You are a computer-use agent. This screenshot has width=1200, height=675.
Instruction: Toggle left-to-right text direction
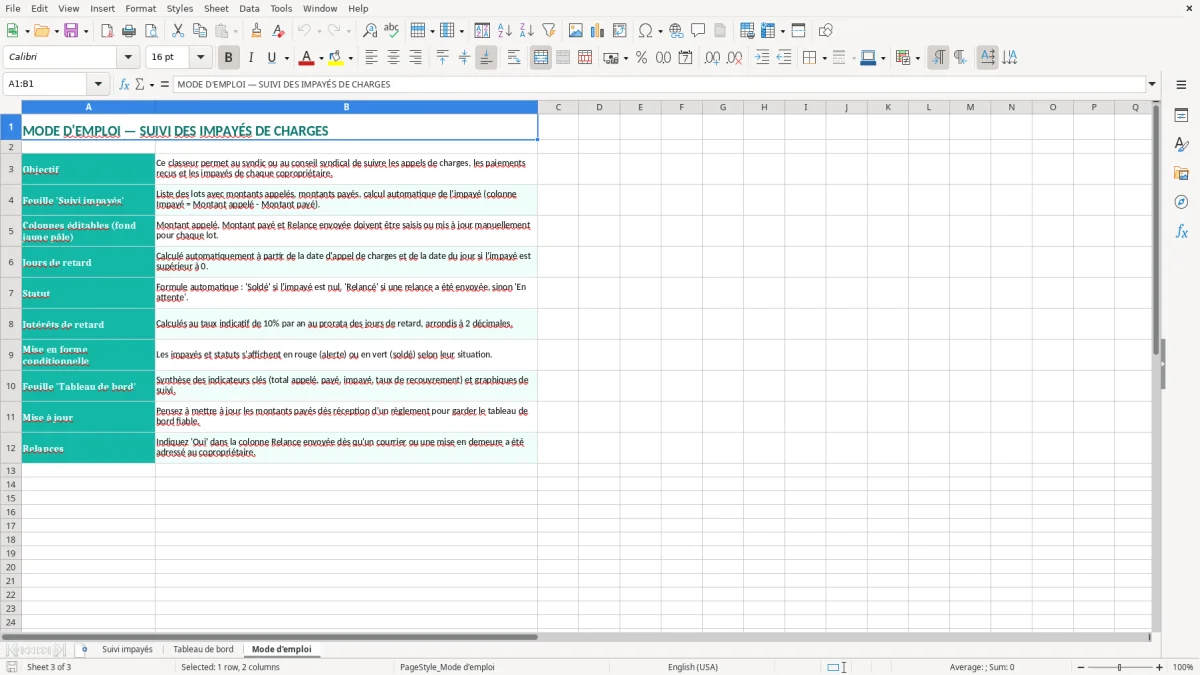coord(938,58)
